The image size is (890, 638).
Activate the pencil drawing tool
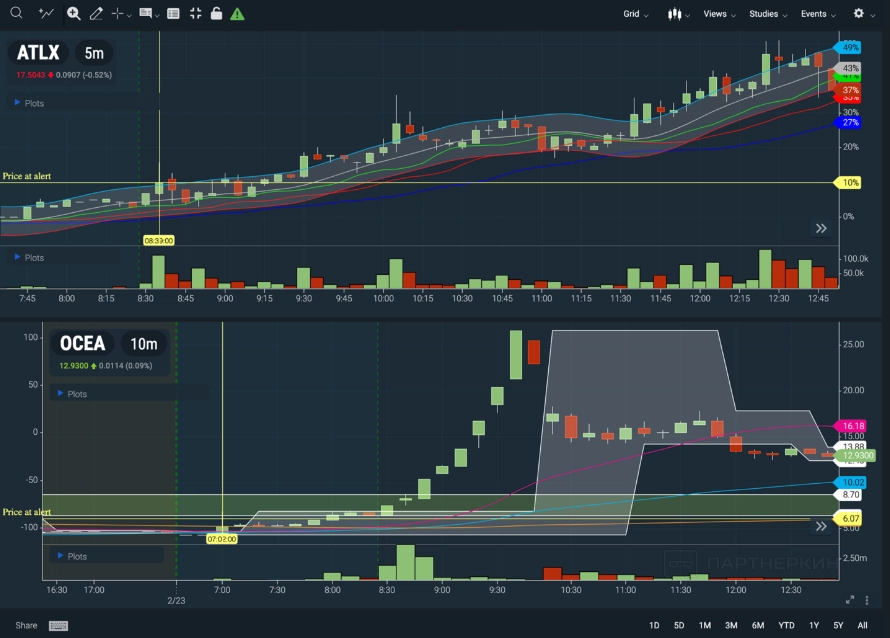pos(96,14)
